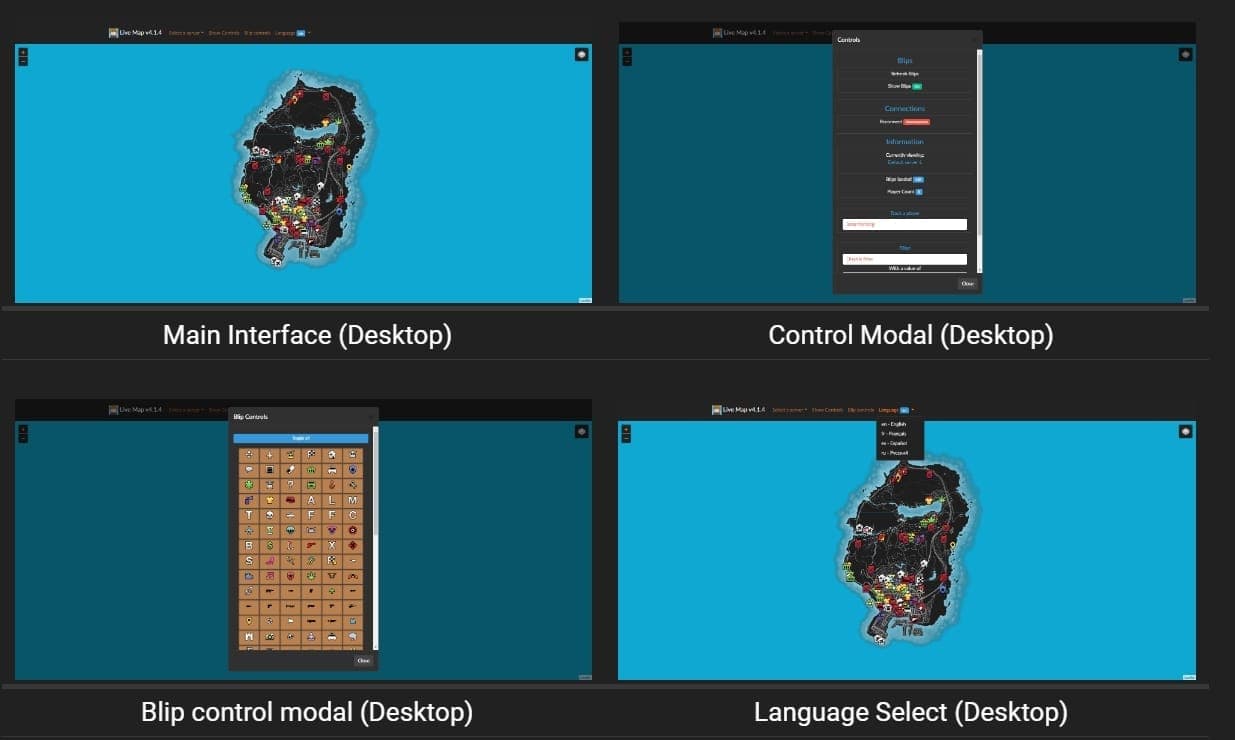Image resolution: width=1235 pixels, height=740 pixels.
Task: Select the parachute blip icon
Action: [289, 529]
